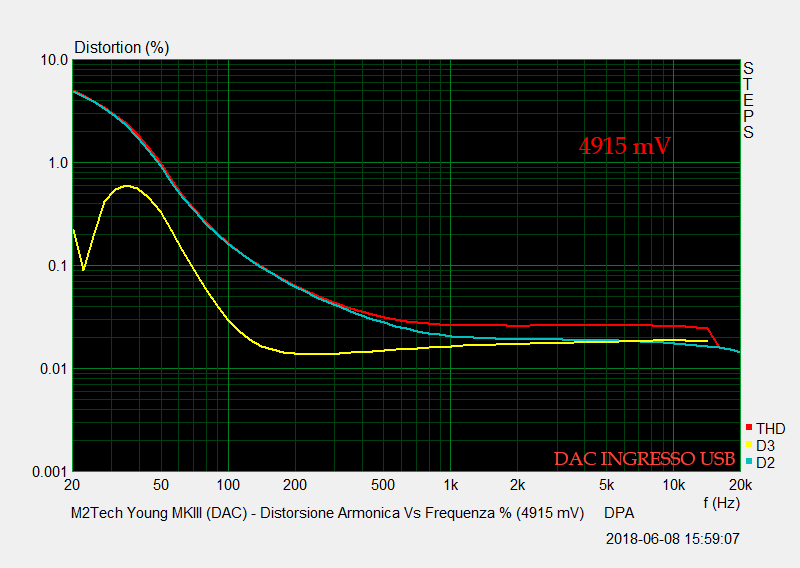Click the 50 x-axis tick label
This screenshot has width=800, height=568.
[161, 485]
